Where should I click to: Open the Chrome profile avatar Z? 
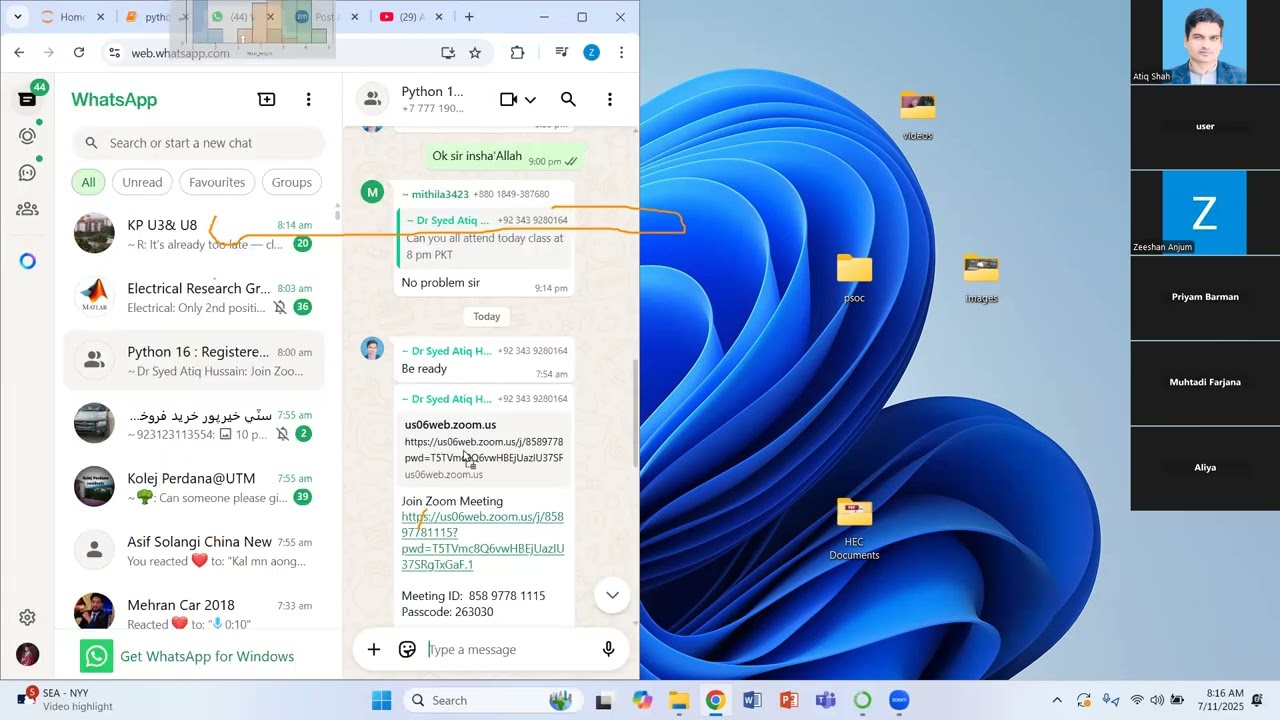tap(592, 52)
